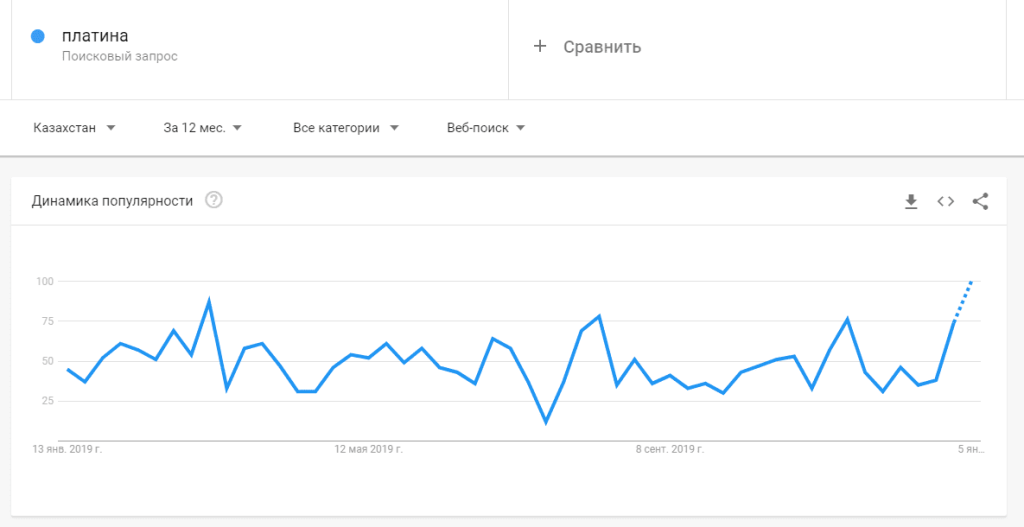
Task: Expand the За 12 мес. time range
Action: click(x=203, y=128)
